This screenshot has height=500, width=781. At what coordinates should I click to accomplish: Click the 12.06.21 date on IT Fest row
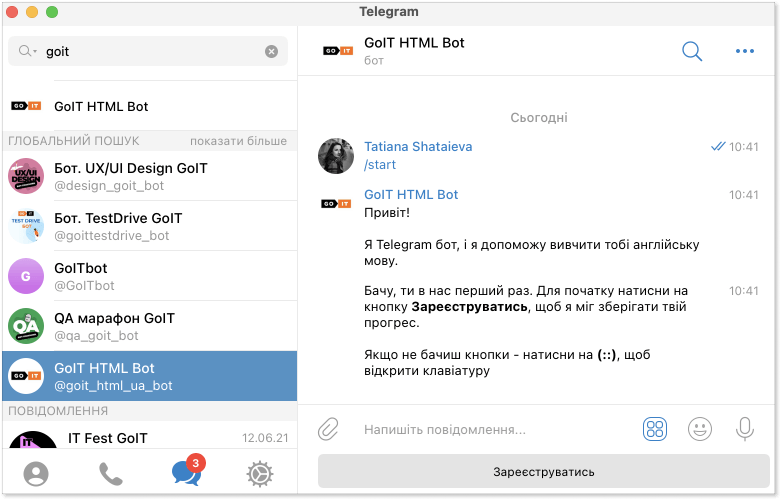[x=265, y=438]
